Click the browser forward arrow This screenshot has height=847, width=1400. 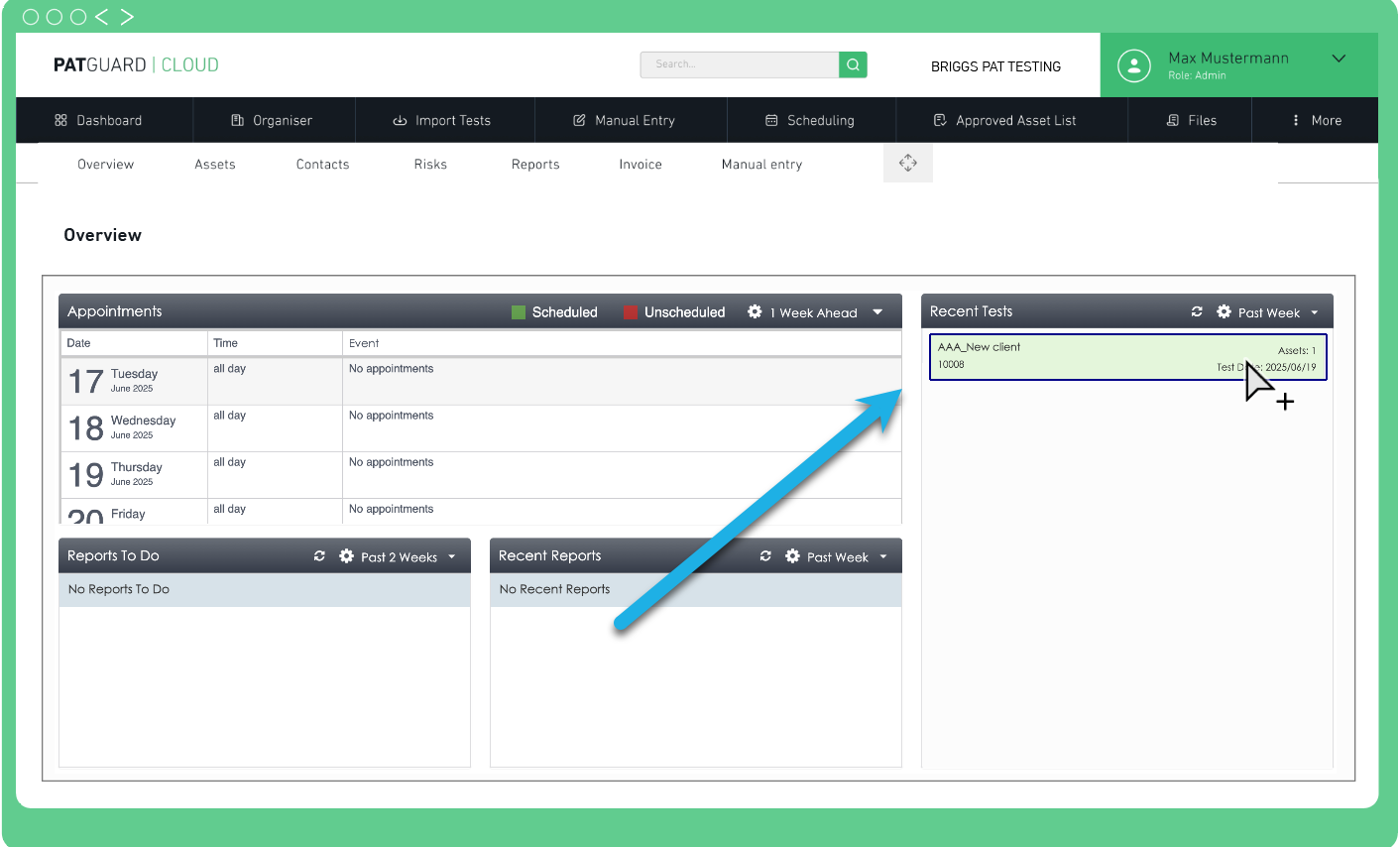tap(127, 17)
